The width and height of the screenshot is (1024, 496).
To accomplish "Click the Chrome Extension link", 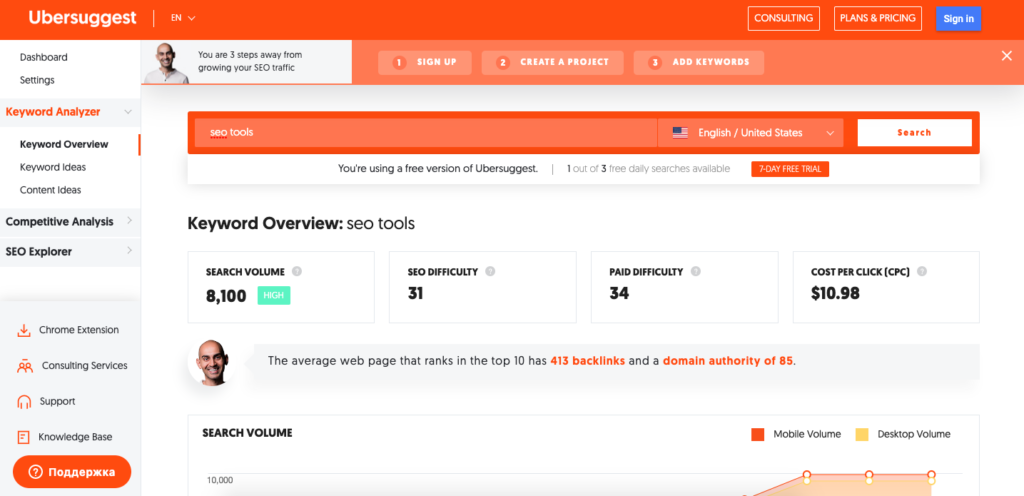I will point(79,330).
